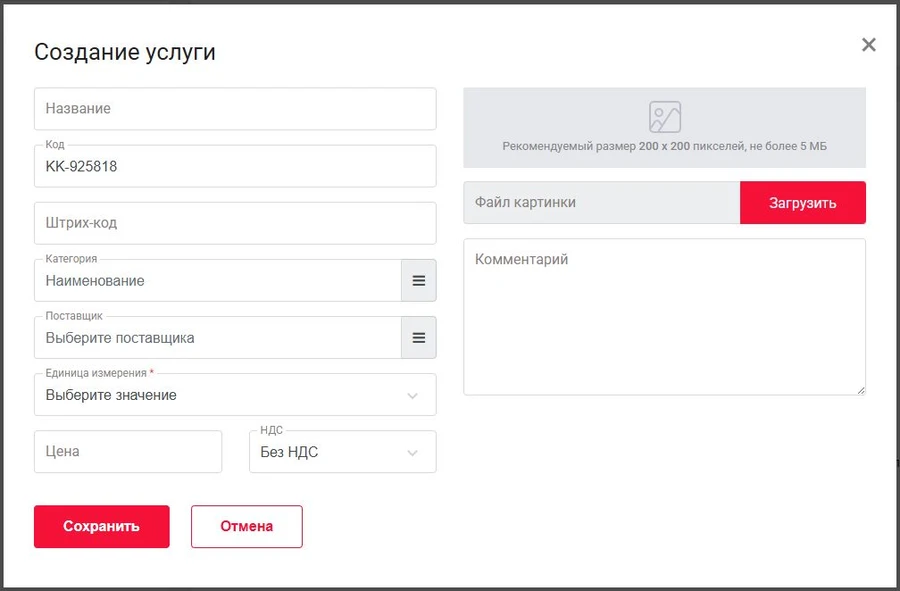Image resolution: width=900 pixels, height=591 pixels.
Task: Close the Создание услуги dialog
Action: click(868, 45)
